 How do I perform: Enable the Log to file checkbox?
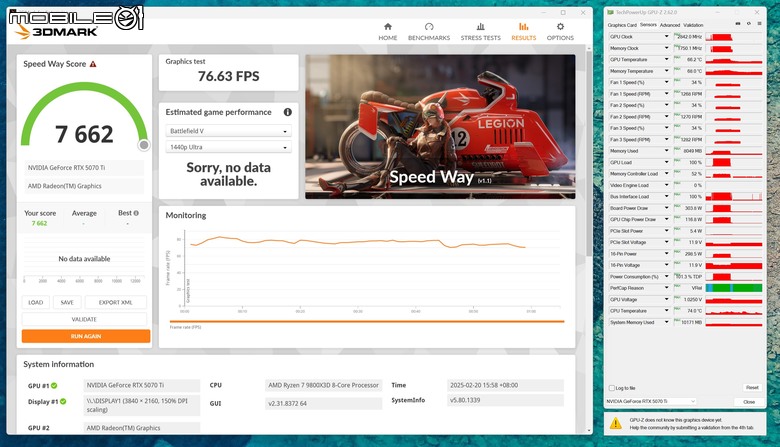pos(612,388)
